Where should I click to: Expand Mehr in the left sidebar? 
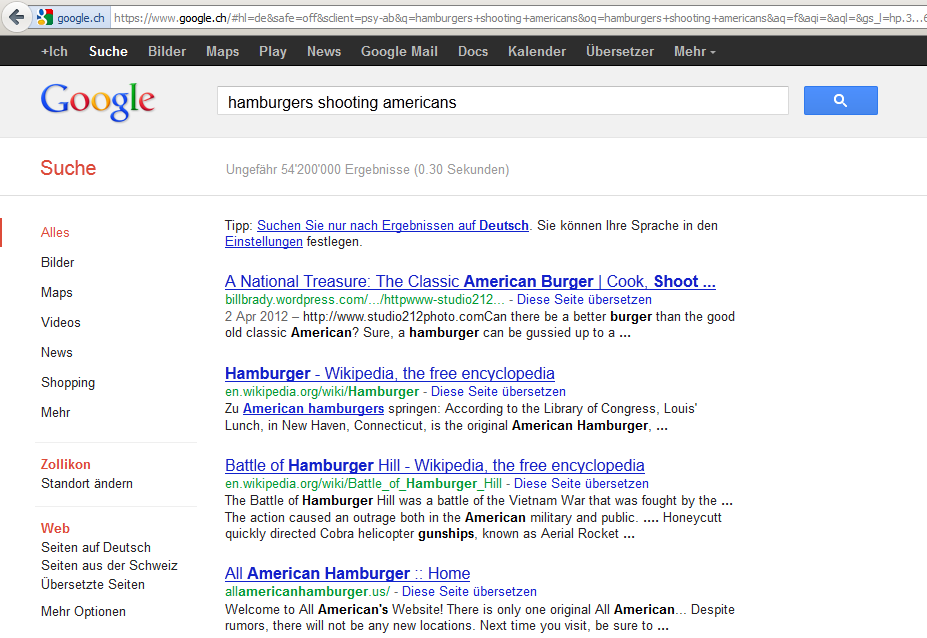tap(56, 412)
